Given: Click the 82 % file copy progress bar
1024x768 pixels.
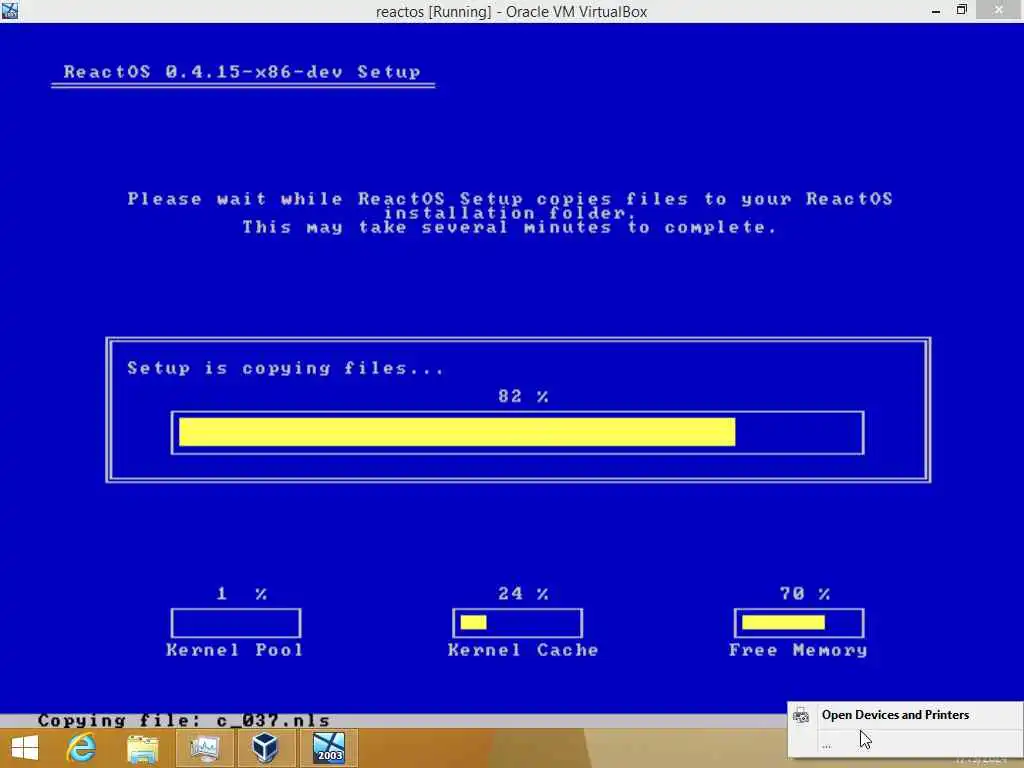Looking at the screenshot, I should (x=517, y=432).
